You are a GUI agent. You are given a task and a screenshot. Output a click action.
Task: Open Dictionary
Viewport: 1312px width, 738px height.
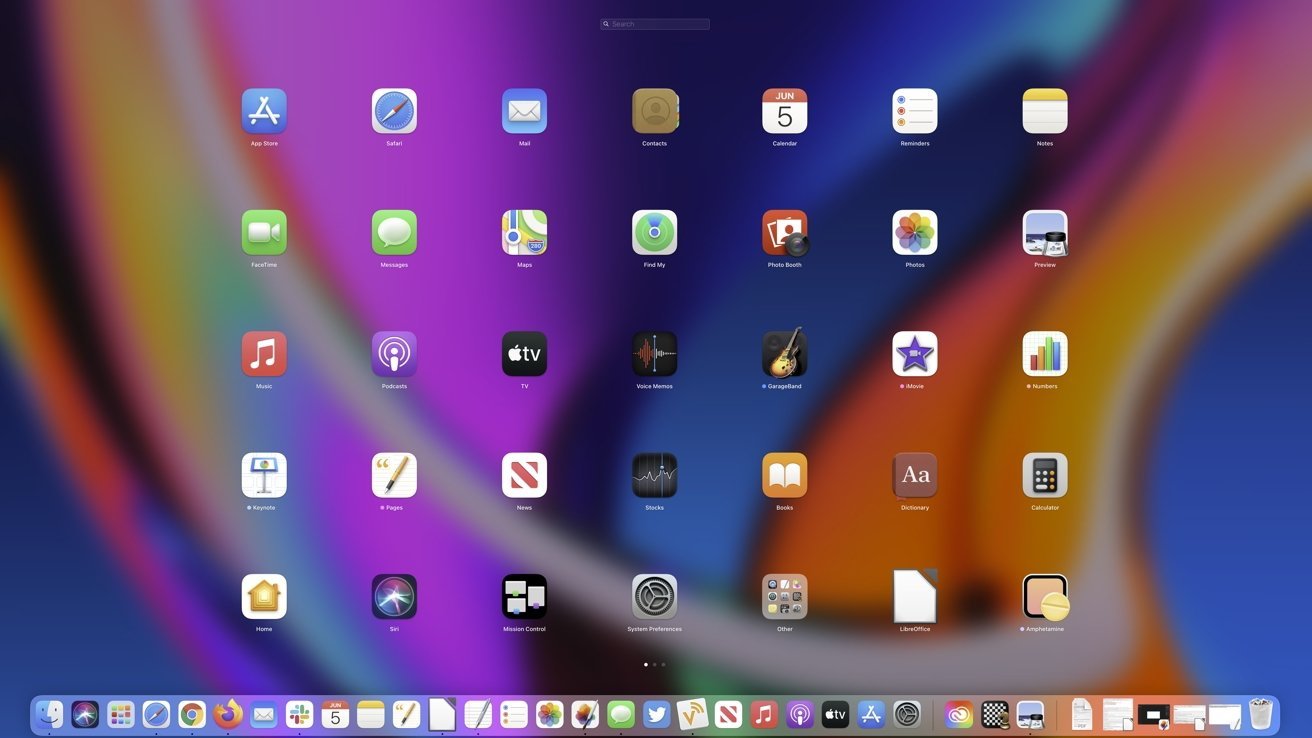pyautogui.click(x=914, y=475)
